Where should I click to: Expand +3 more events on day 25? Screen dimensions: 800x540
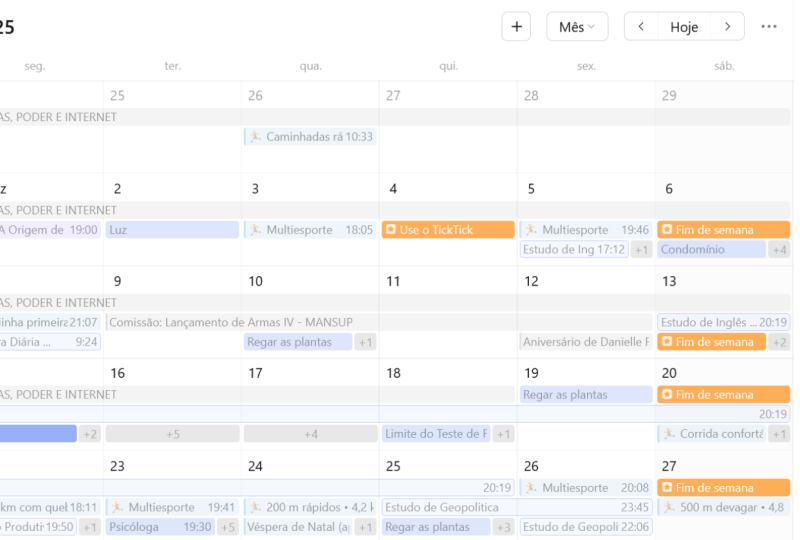tap(504, 527)
